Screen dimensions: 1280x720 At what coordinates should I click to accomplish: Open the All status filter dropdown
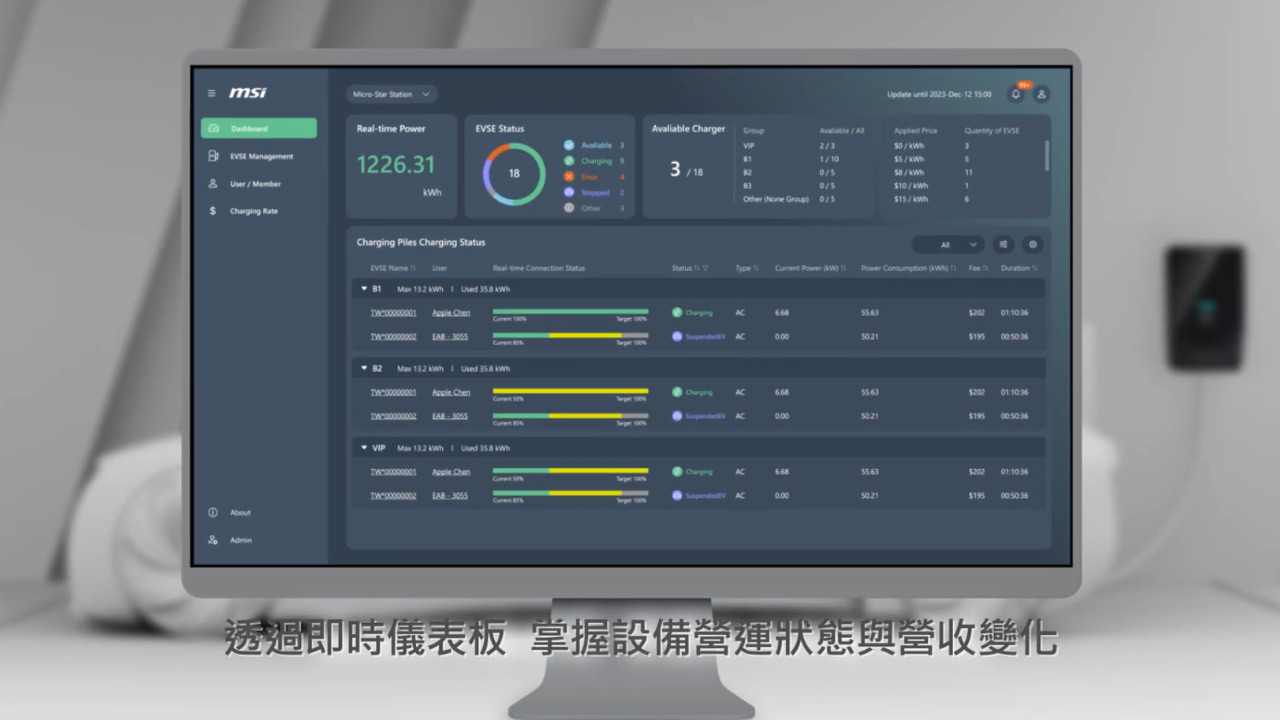pyautogui.click(x=947, y=244)
